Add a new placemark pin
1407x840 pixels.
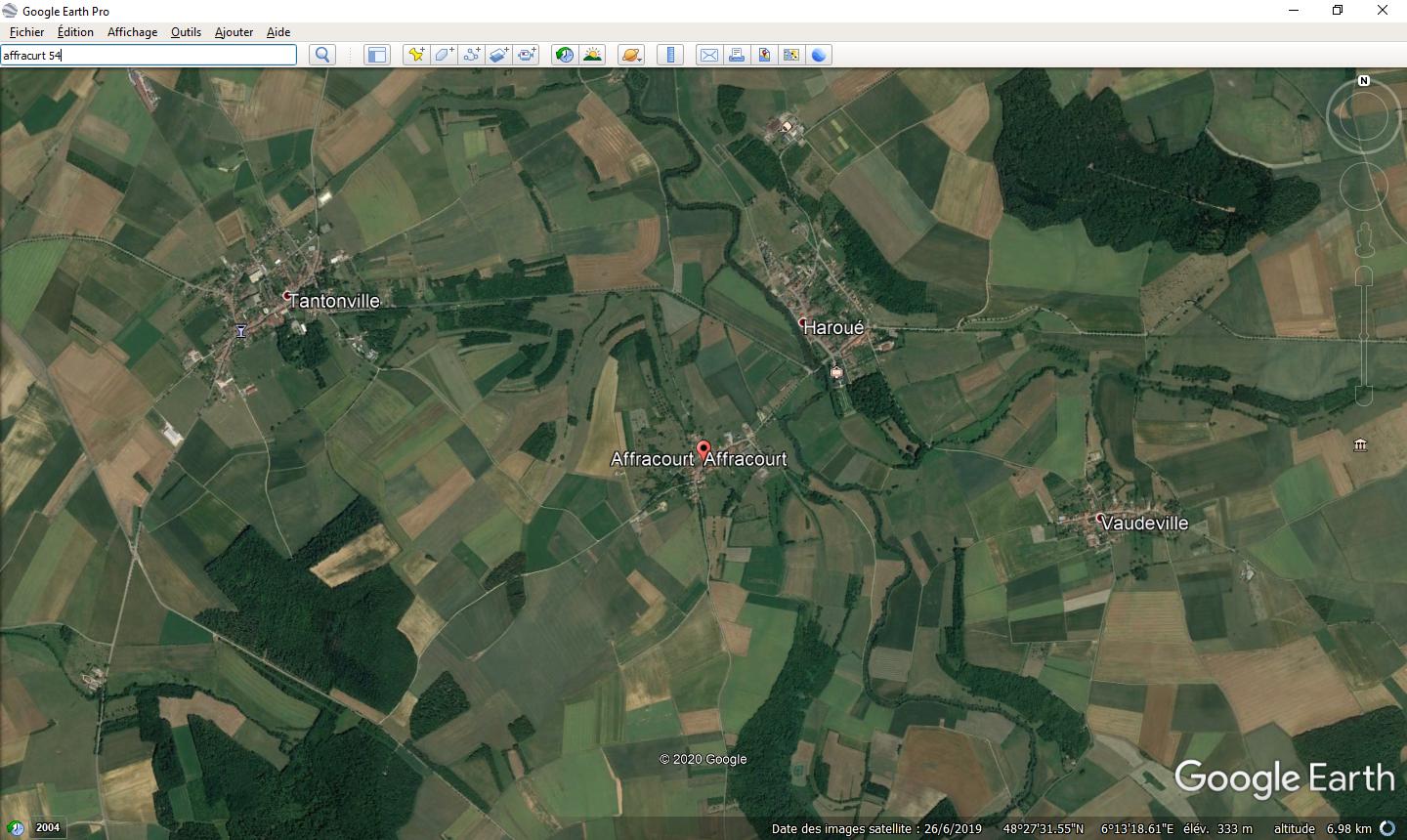click(416, 55)
